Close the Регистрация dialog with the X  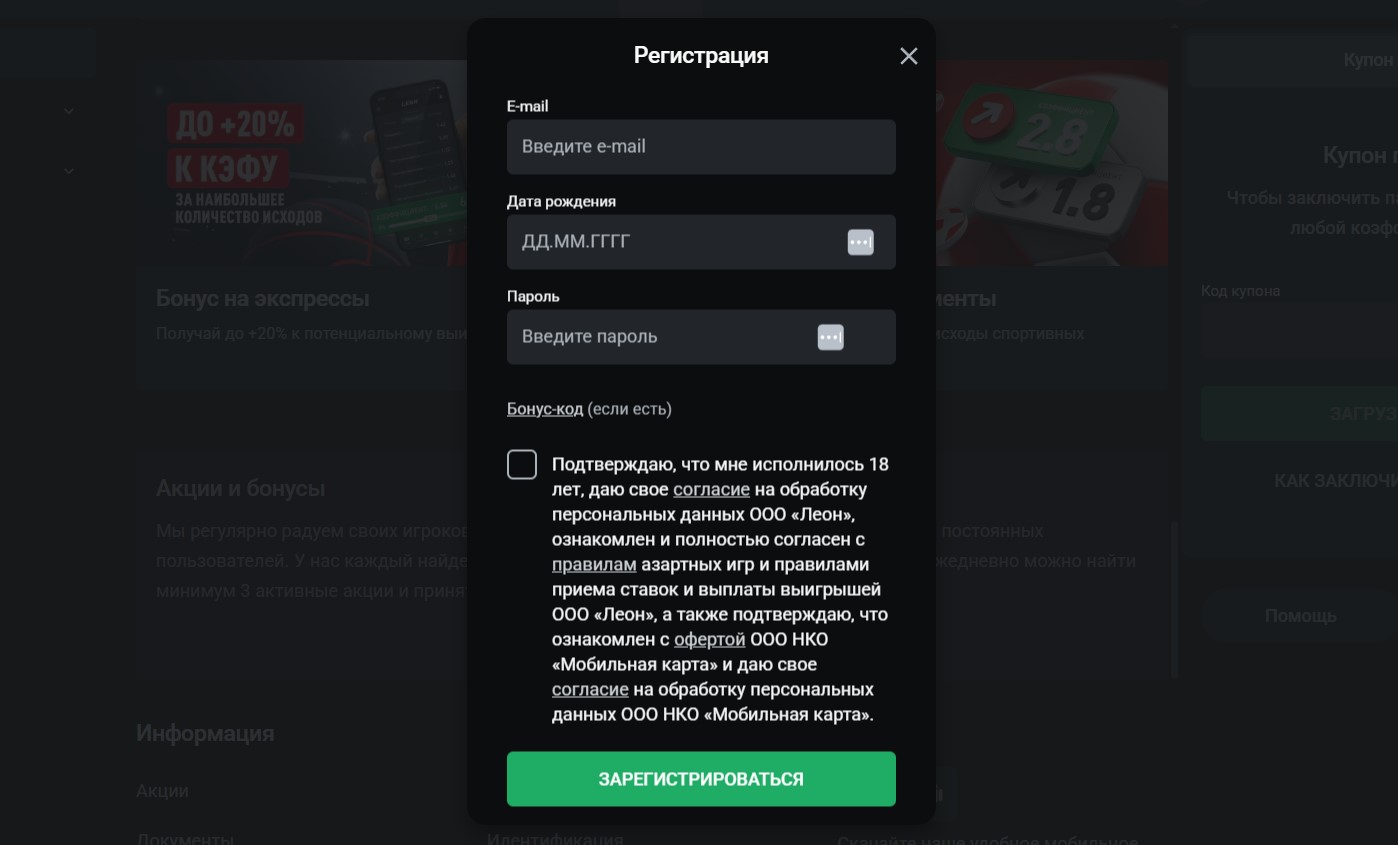908,56
